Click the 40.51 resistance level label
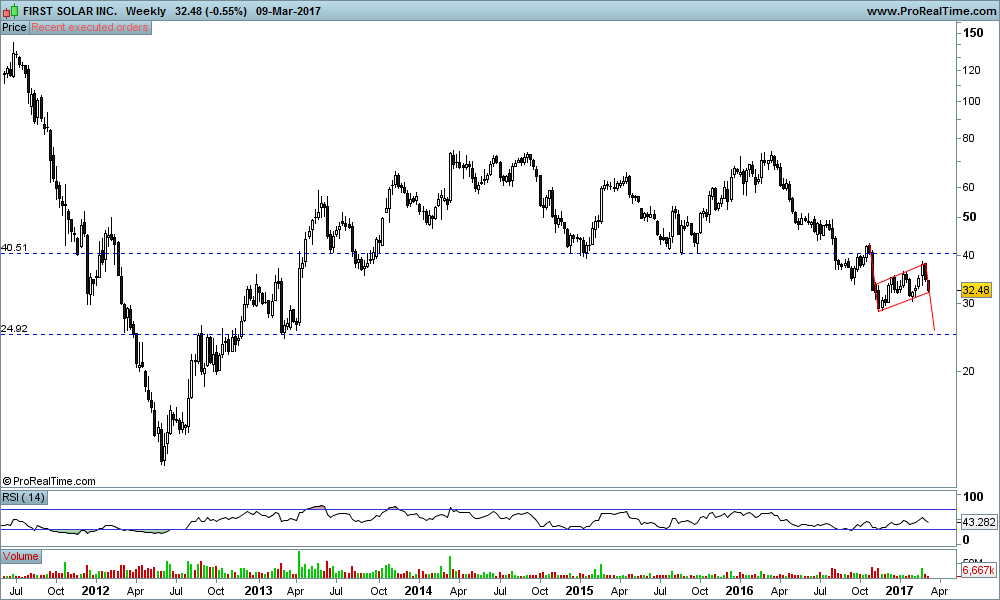The height and width of the screenshot is (600, 1000). pyautogui.click(x=14, y=247)
